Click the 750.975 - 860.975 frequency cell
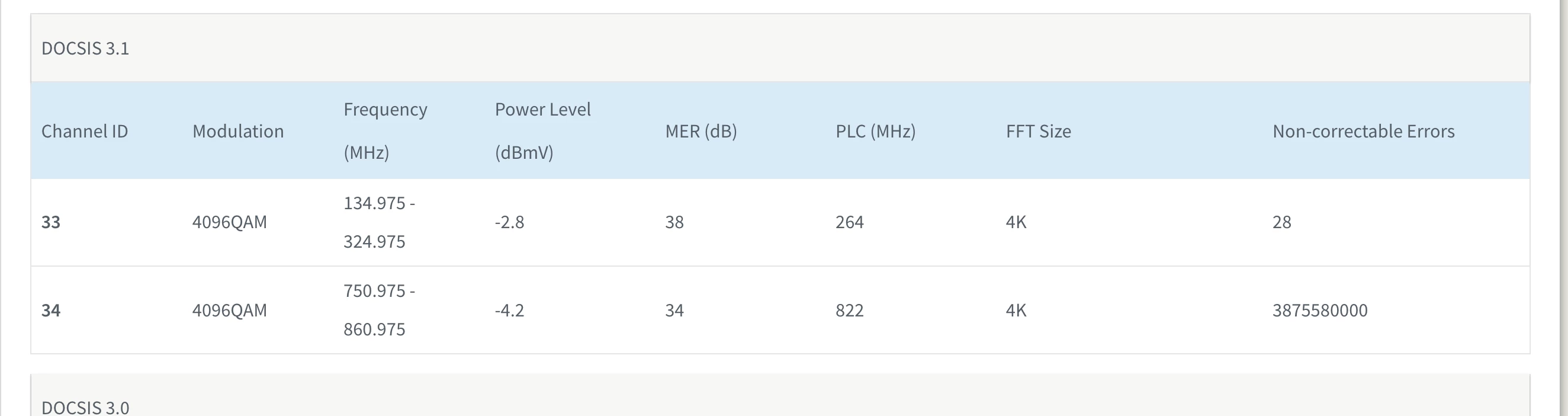The height and width of the screenshot is (416, 1568). 378,310
